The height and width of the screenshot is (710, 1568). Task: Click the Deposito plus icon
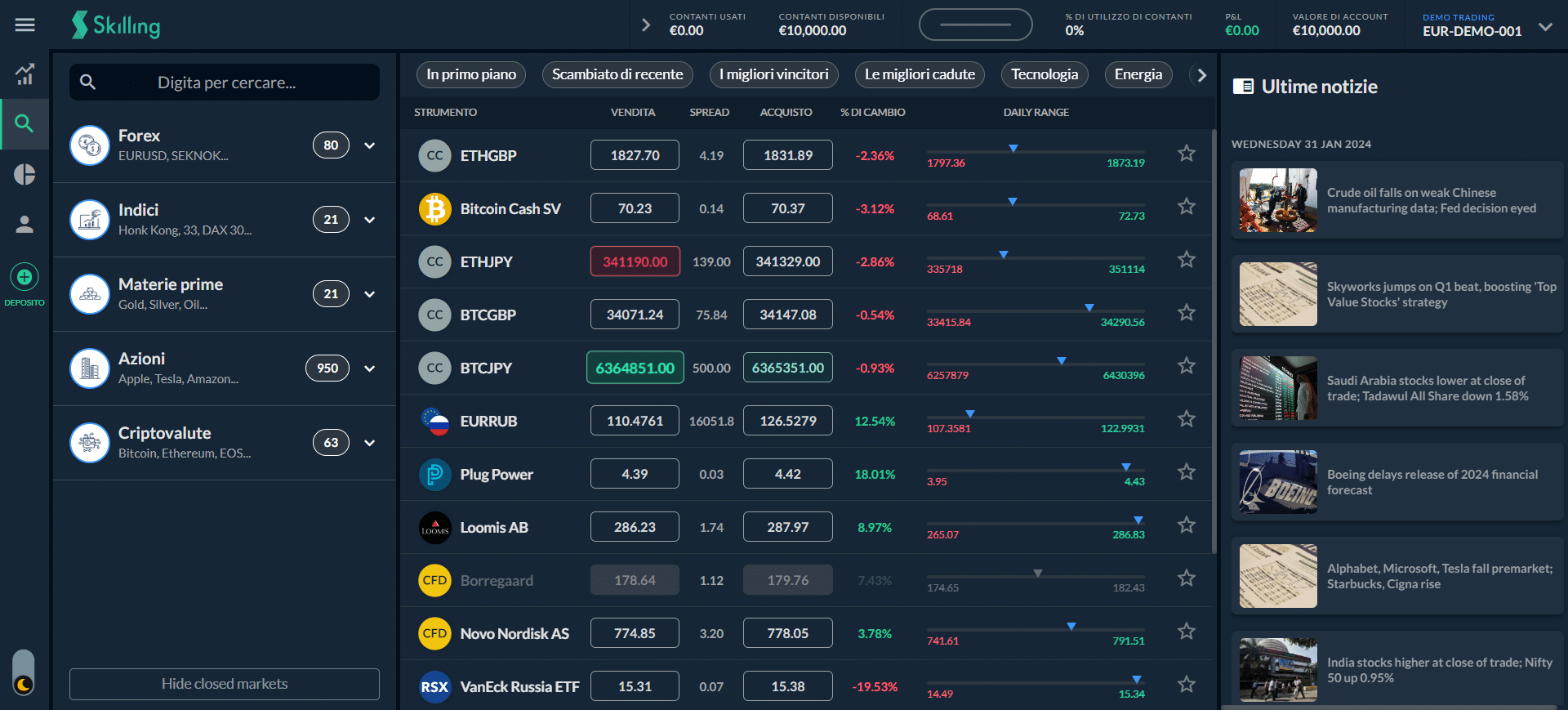(24, 277)
